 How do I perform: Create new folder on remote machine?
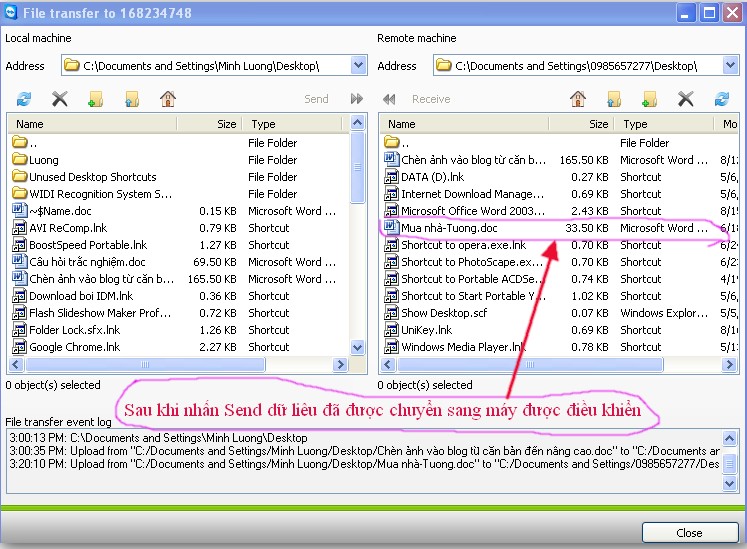pyautogui.click(x=649, y=99)
